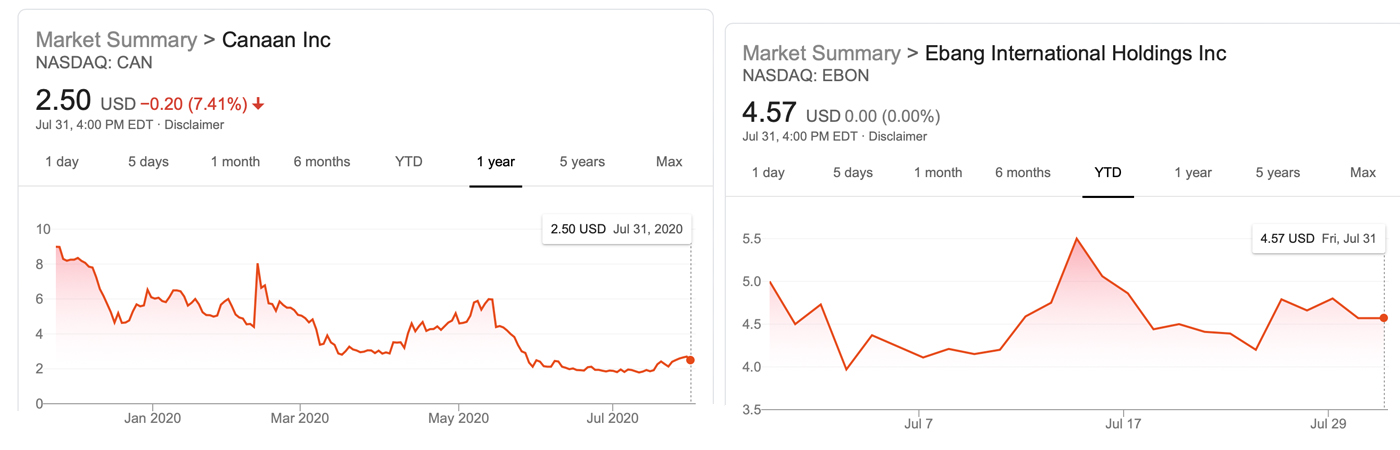This screenshot has width=1400, height=450.
Task: Click Market Summary link above Canaan Inc
Action: [116, 40]
